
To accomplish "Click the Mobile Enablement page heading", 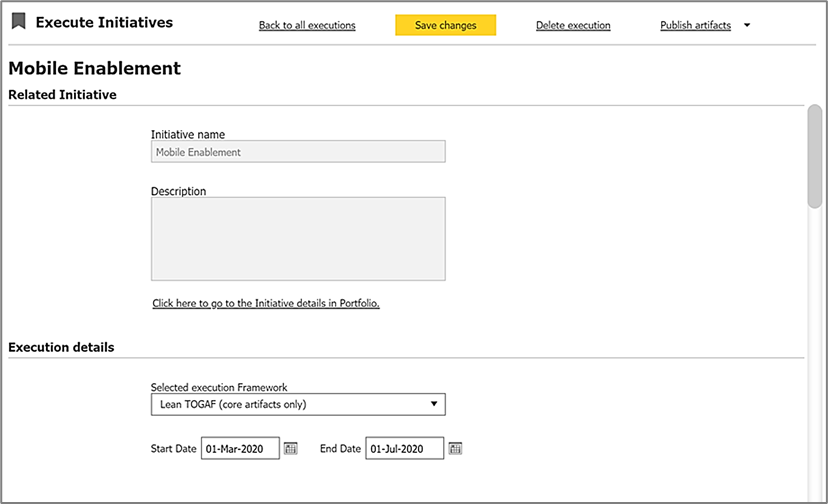I will (94, 69).
